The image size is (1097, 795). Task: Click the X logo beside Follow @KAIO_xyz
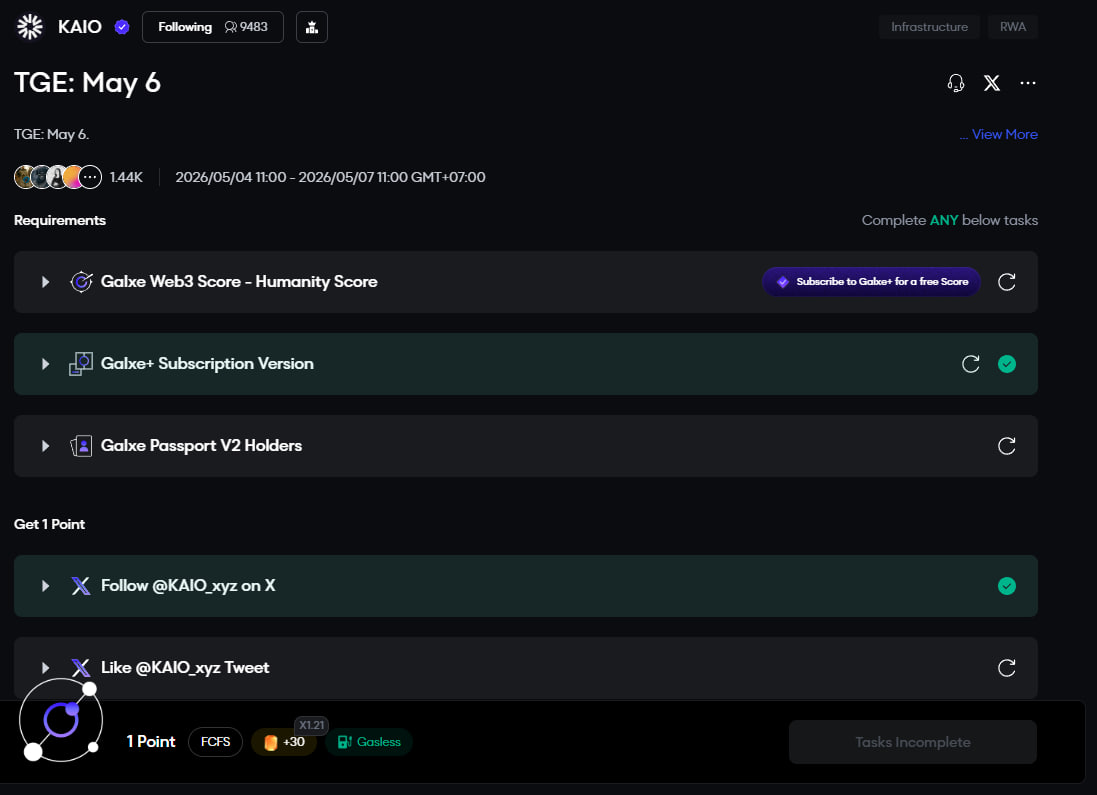(81, 586)
